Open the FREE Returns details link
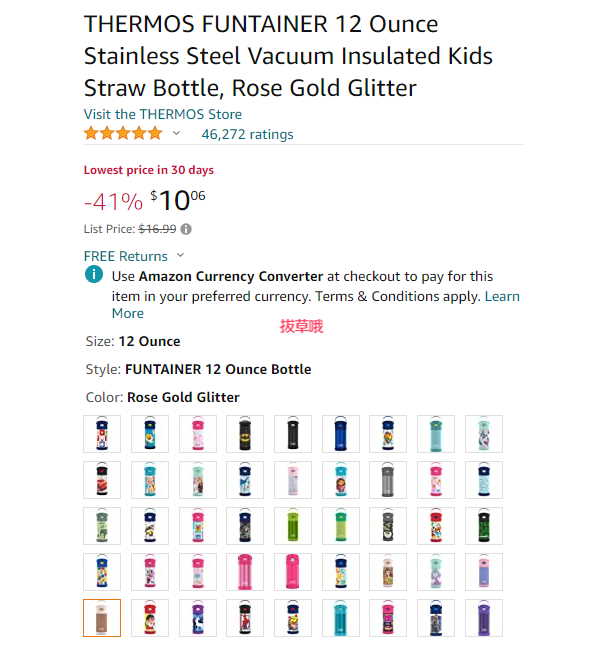Screen dimensions: 603x652 (126, 256)
